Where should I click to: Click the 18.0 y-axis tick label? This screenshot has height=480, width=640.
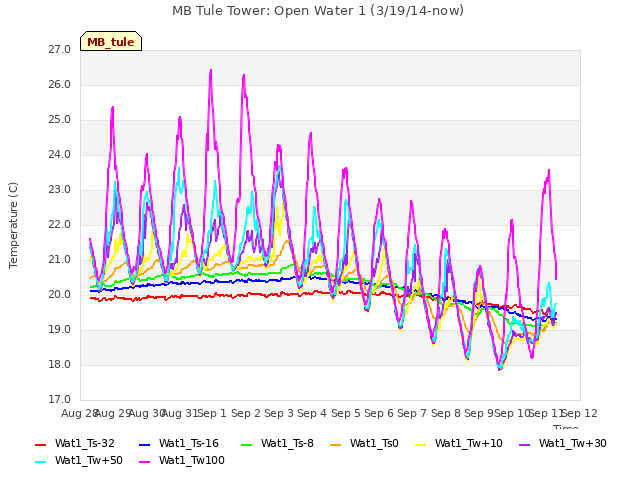click(60, 365)
